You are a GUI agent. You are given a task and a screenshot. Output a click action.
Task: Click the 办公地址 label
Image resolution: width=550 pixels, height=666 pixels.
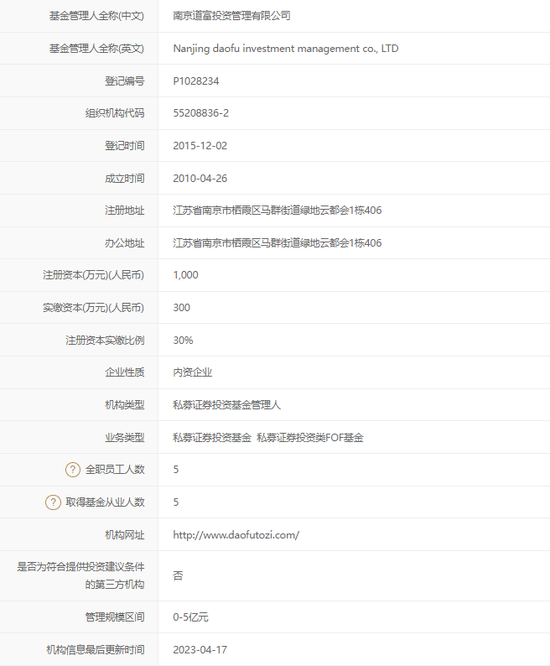(x=124, y=243)
